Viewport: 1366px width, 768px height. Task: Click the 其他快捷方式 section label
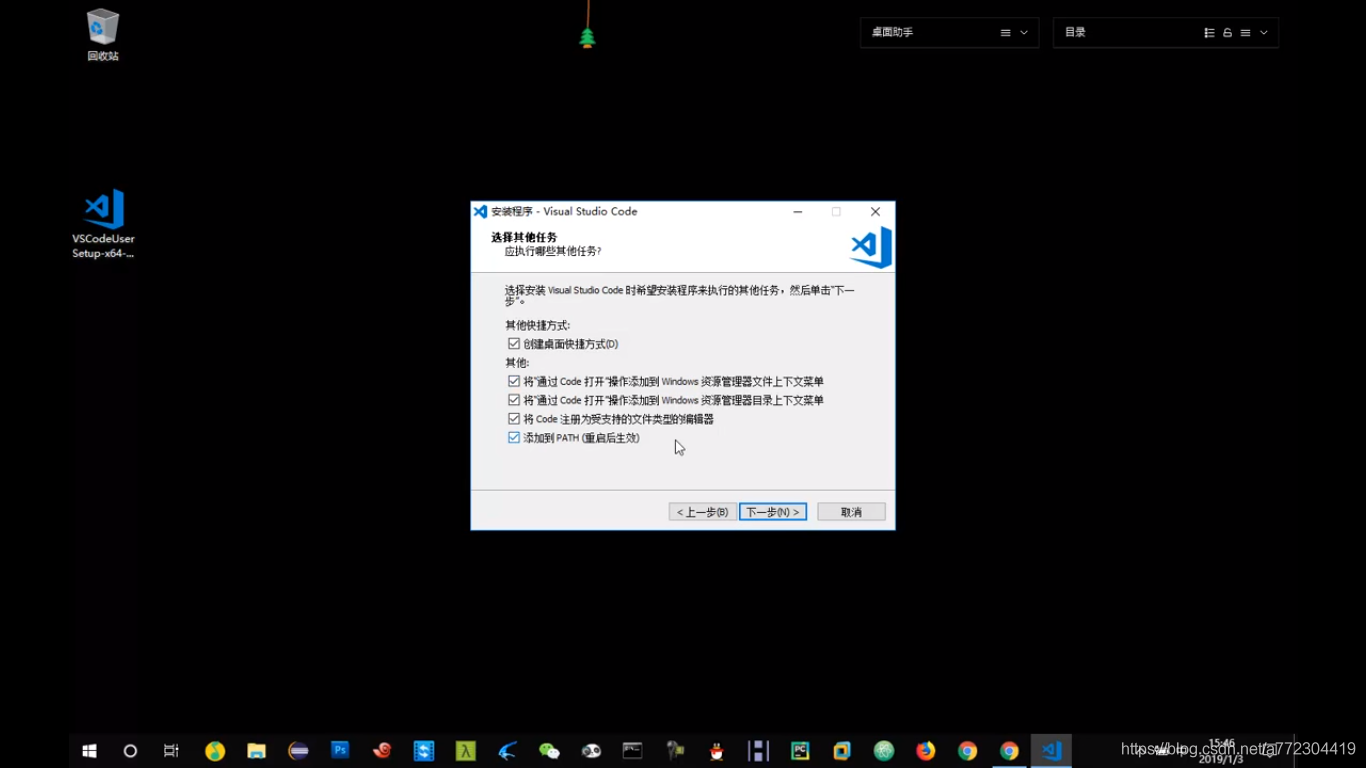click(x=538, y=326)
